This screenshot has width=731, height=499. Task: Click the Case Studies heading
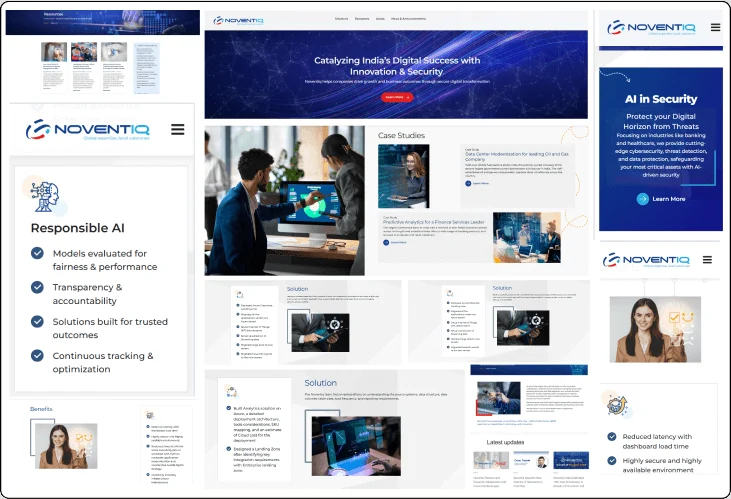coord(401,135)
